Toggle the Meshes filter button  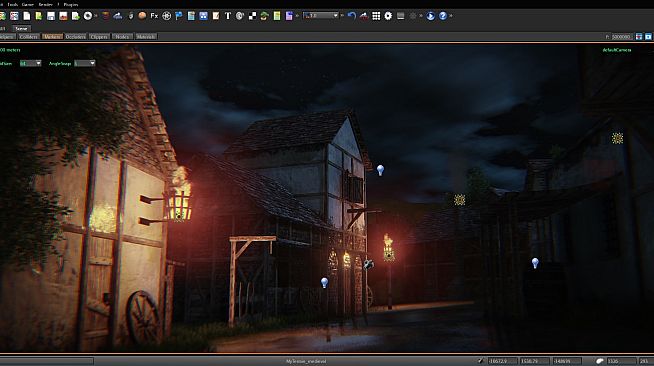[52, 37]
